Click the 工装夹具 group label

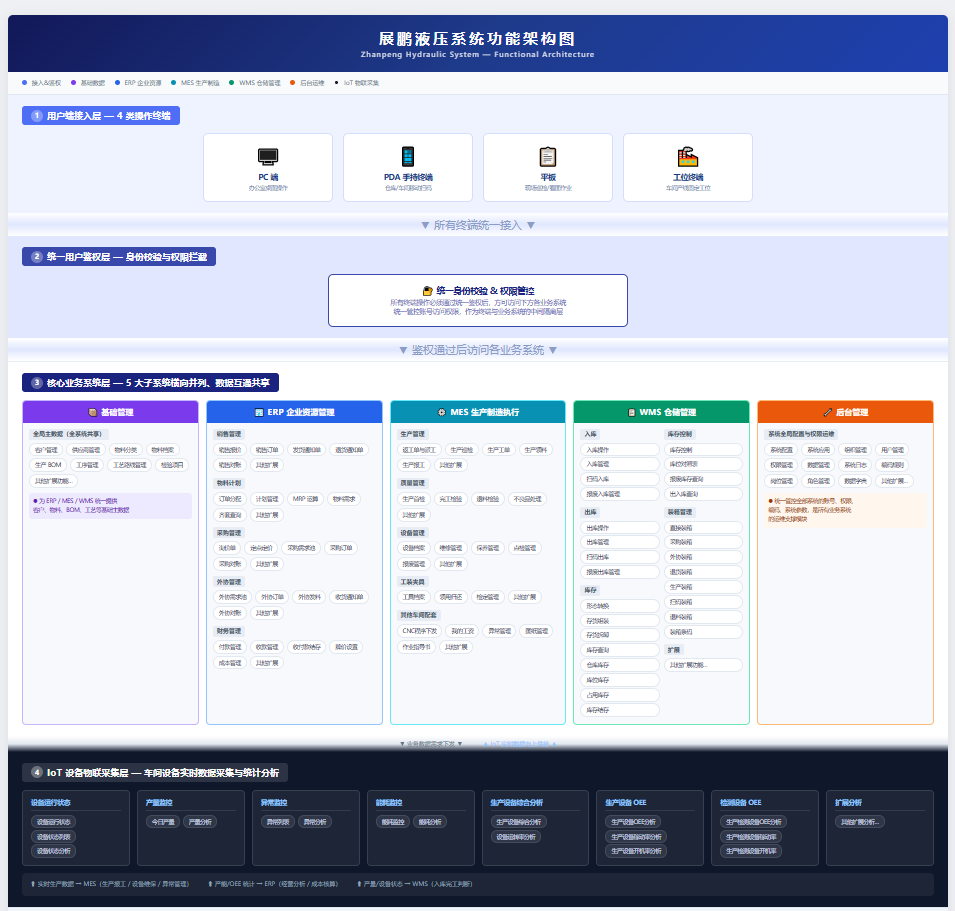pos(412,582)
